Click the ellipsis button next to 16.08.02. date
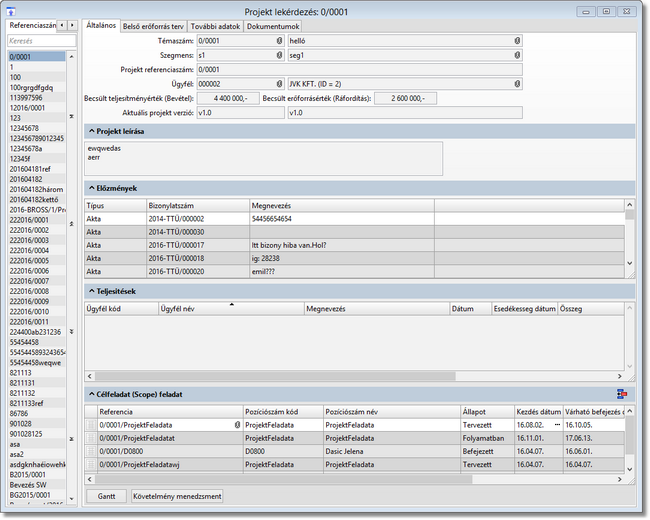Viewport: 650px width, 520px height. (557, 425)
